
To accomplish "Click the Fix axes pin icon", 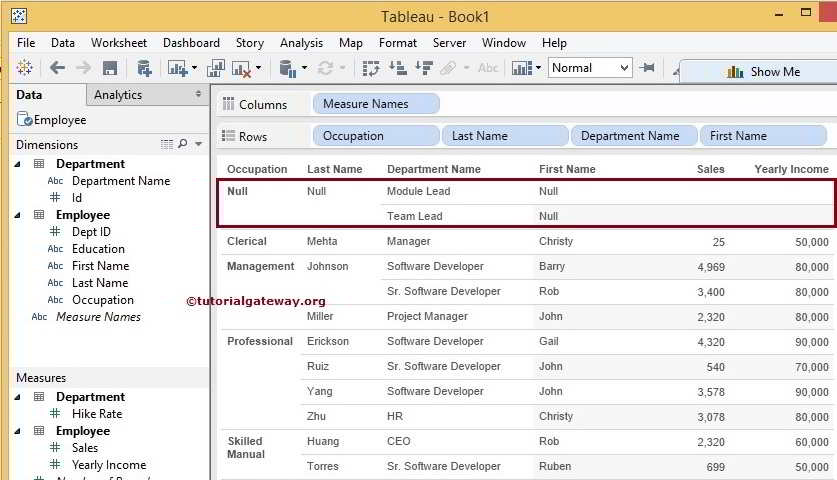I will (648, 68).
